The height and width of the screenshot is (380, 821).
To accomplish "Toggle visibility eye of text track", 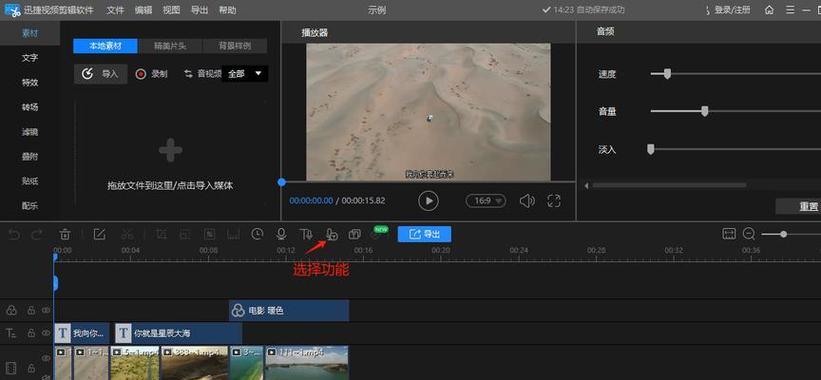I will coord(46,333).
